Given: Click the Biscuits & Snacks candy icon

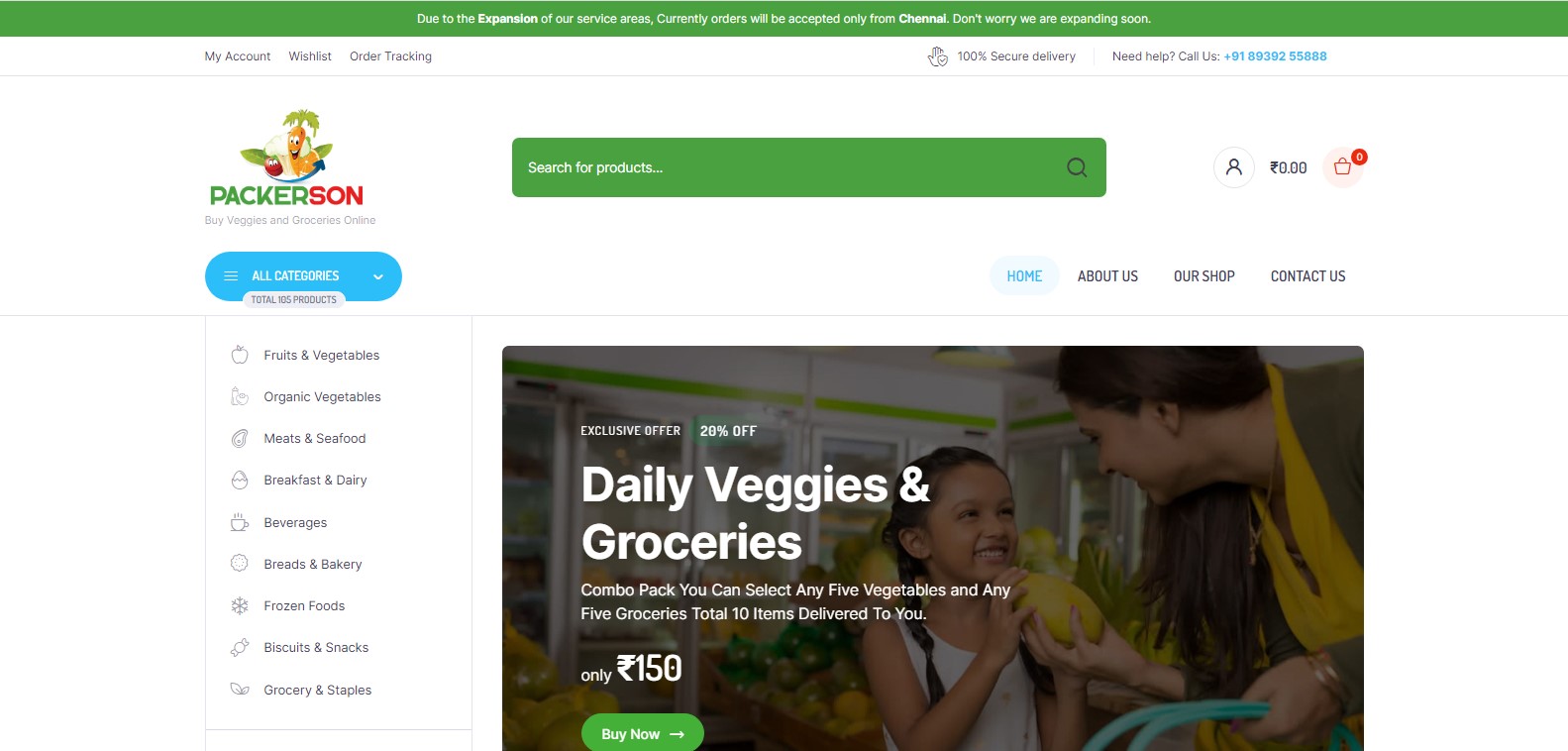Looking at the screenshot, I should (240, 647).
